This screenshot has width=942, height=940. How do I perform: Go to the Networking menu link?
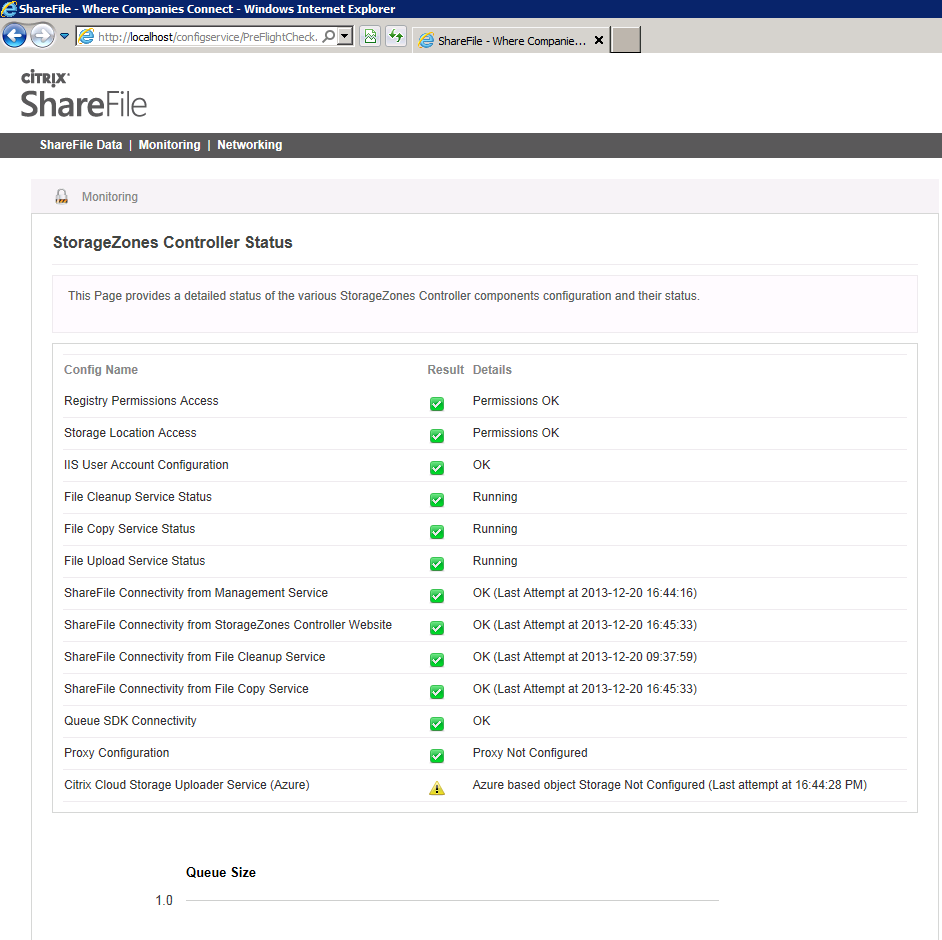[x=249, y=145]
